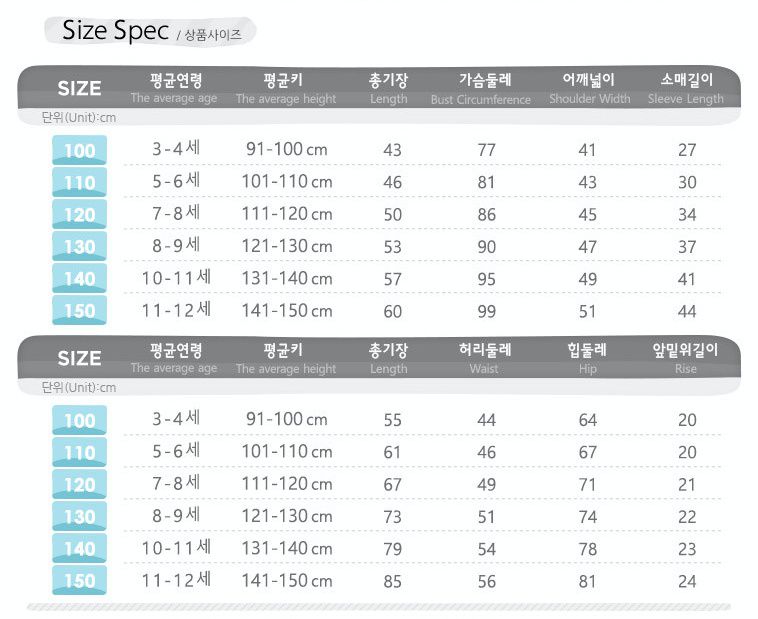Click the bottom table length value 85
The image size is (758, 619).
tap(393, 580)
